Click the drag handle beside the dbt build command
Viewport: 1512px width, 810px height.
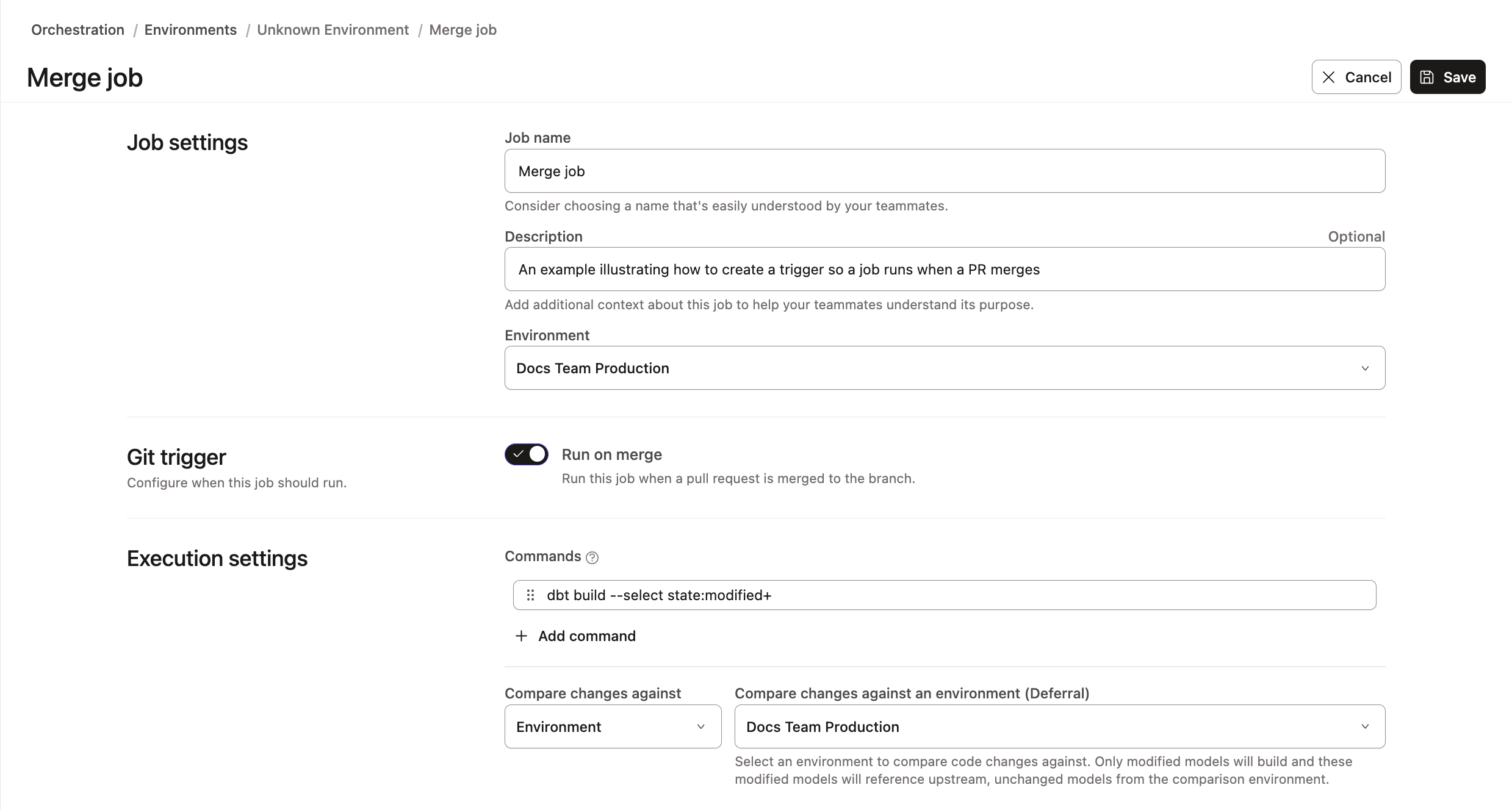[x=530, y=595]
